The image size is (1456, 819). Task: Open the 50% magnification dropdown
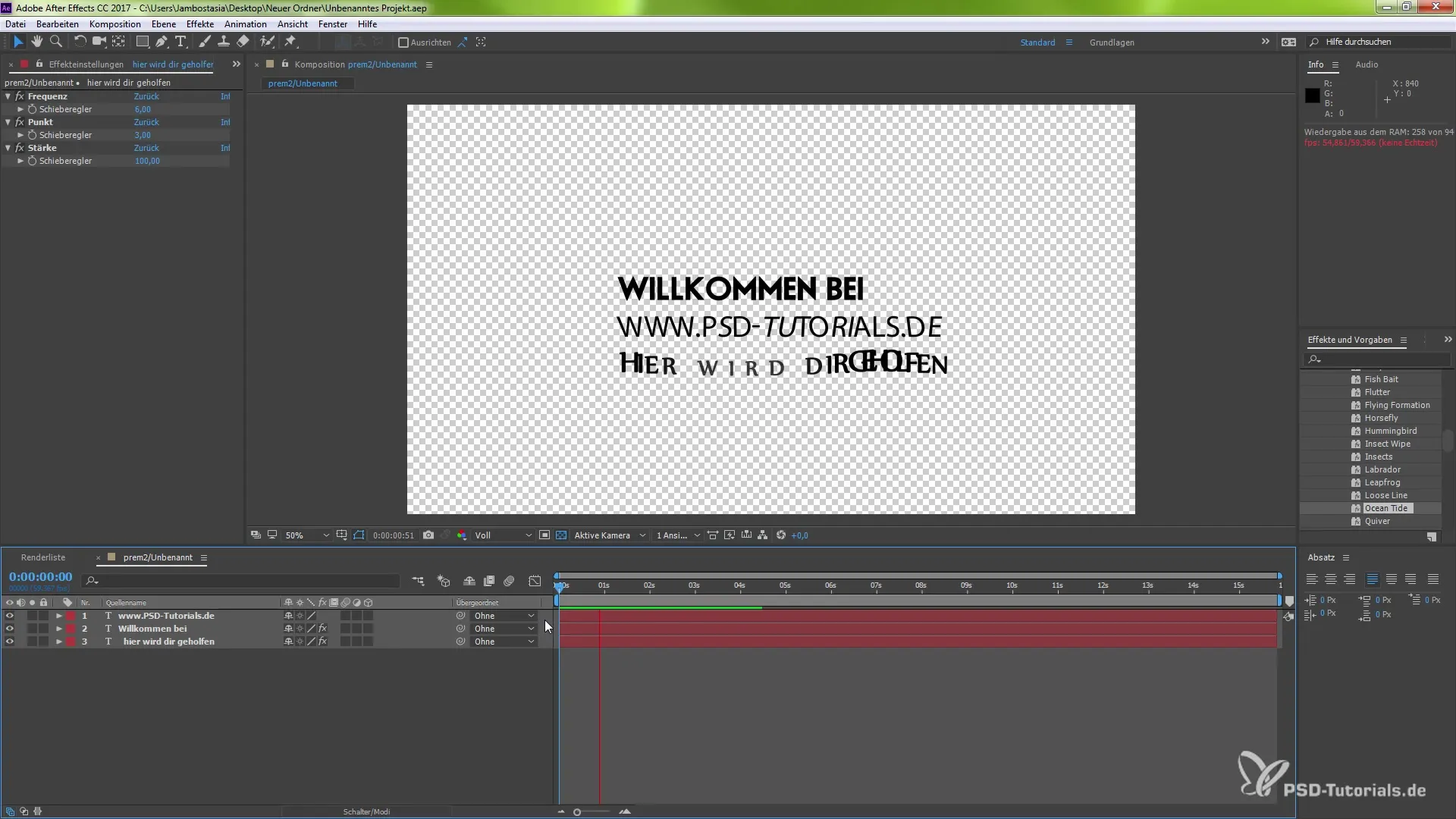(x=307, y=535)
